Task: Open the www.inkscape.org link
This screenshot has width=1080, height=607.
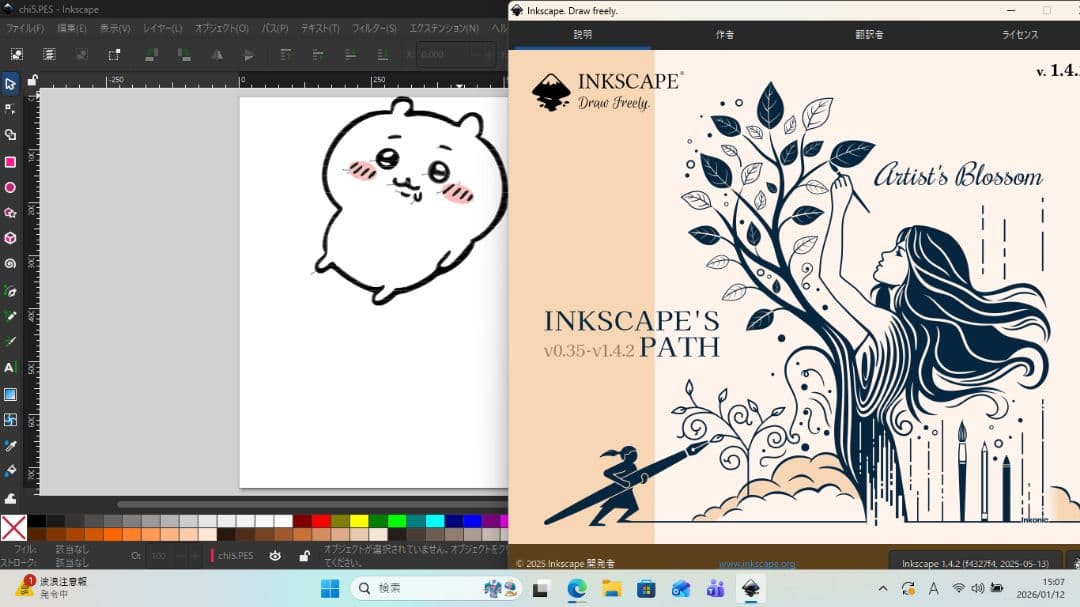Action: [x=757, y=564]
